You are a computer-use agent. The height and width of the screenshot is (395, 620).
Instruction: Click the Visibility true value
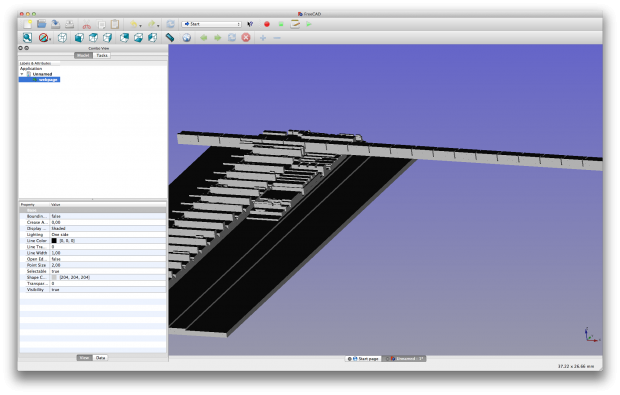[x=55, y=289]
